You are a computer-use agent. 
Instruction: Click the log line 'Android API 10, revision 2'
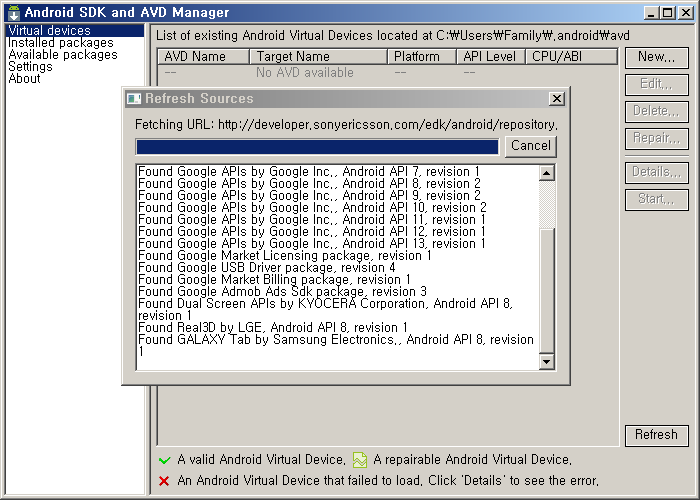(312, 208)
